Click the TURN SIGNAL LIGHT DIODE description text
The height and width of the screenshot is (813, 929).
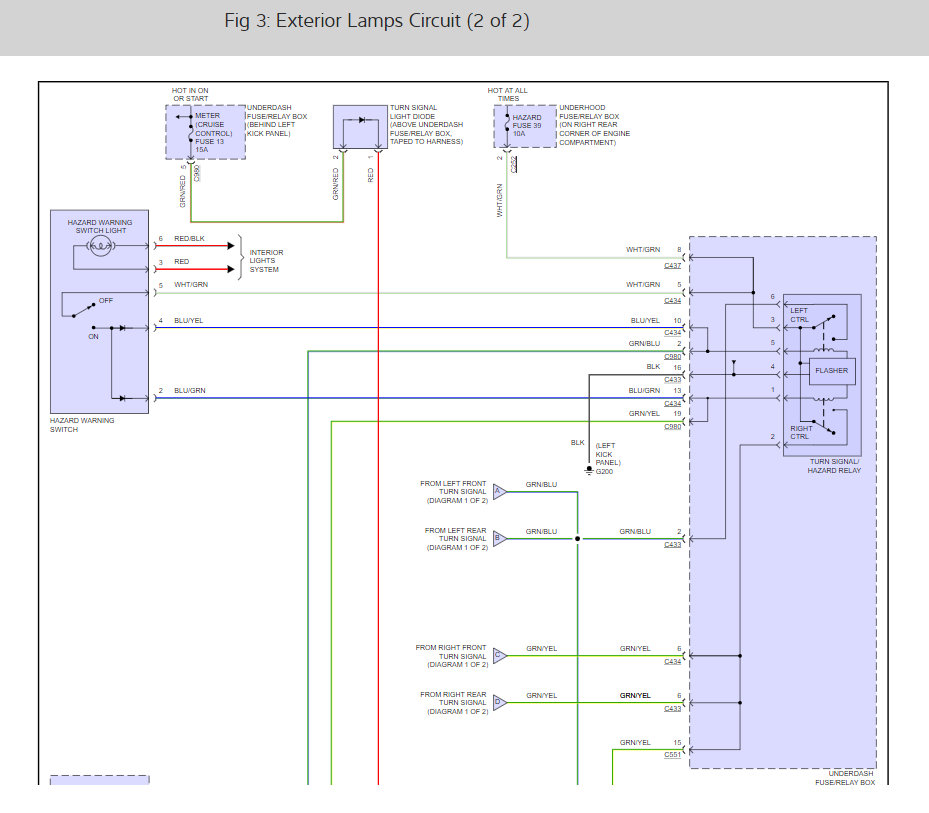(427, 124)
